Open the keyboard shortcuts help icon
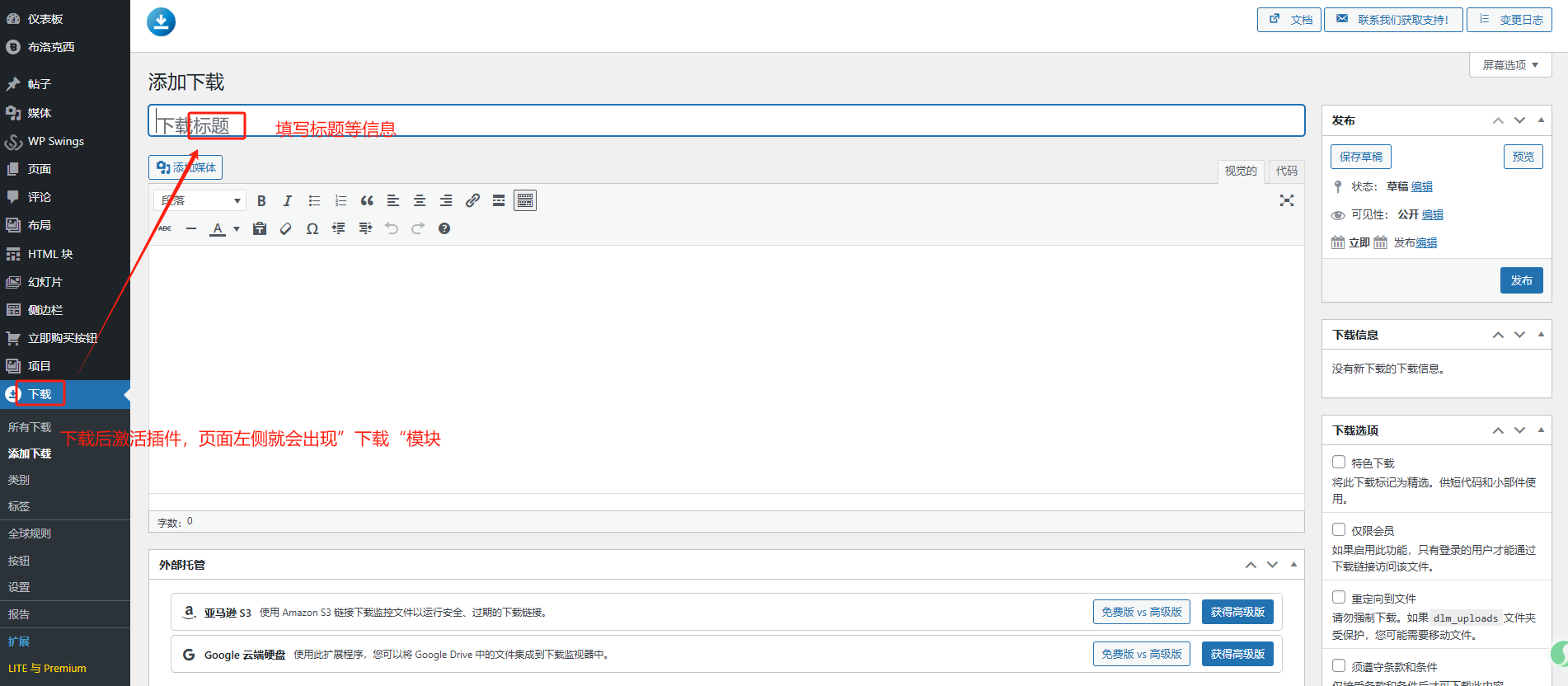The width and height of the screenshot is (1568, 686). [444, 228]
